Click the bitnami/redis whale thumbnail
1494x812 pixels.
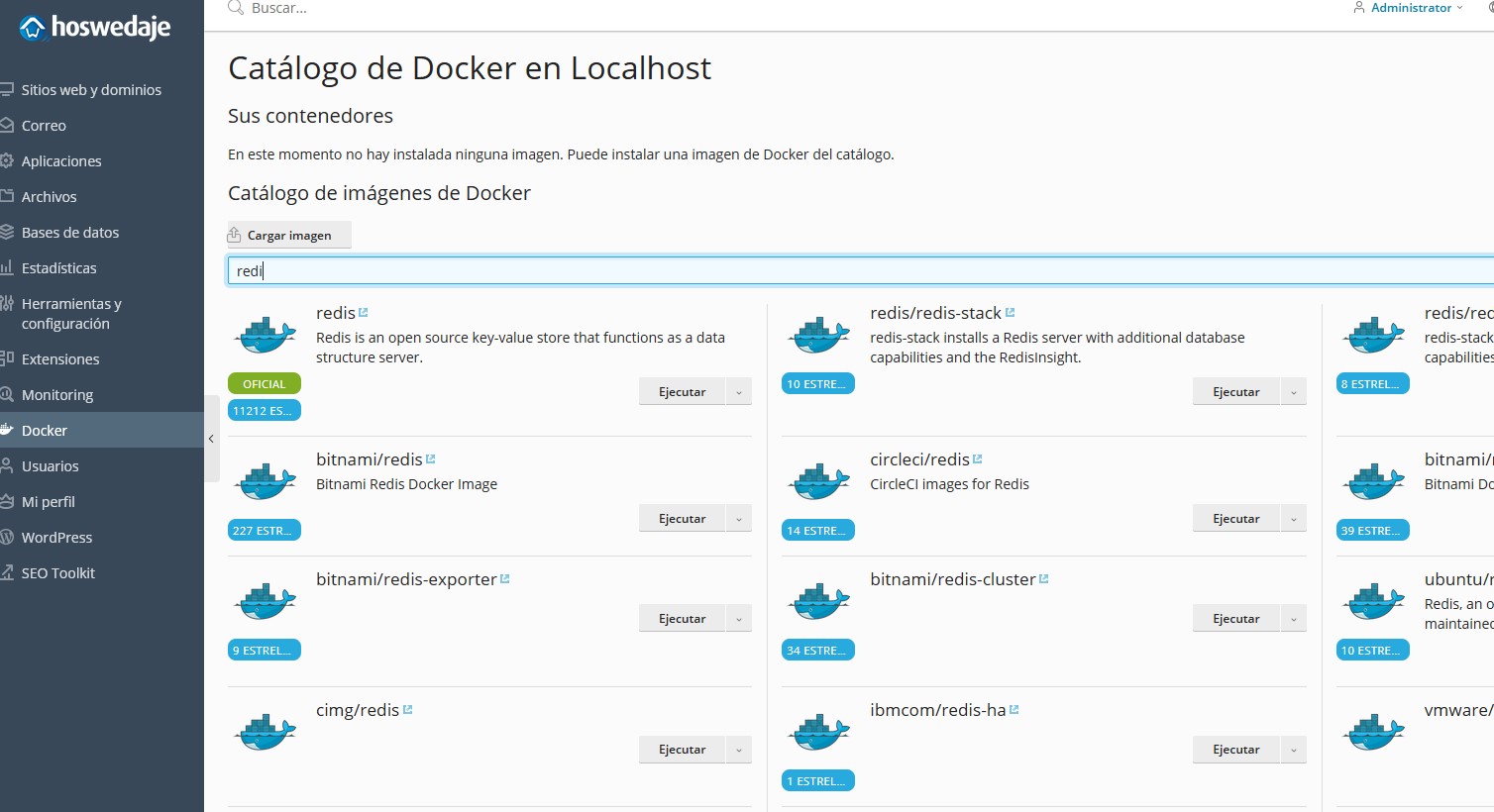265,481
